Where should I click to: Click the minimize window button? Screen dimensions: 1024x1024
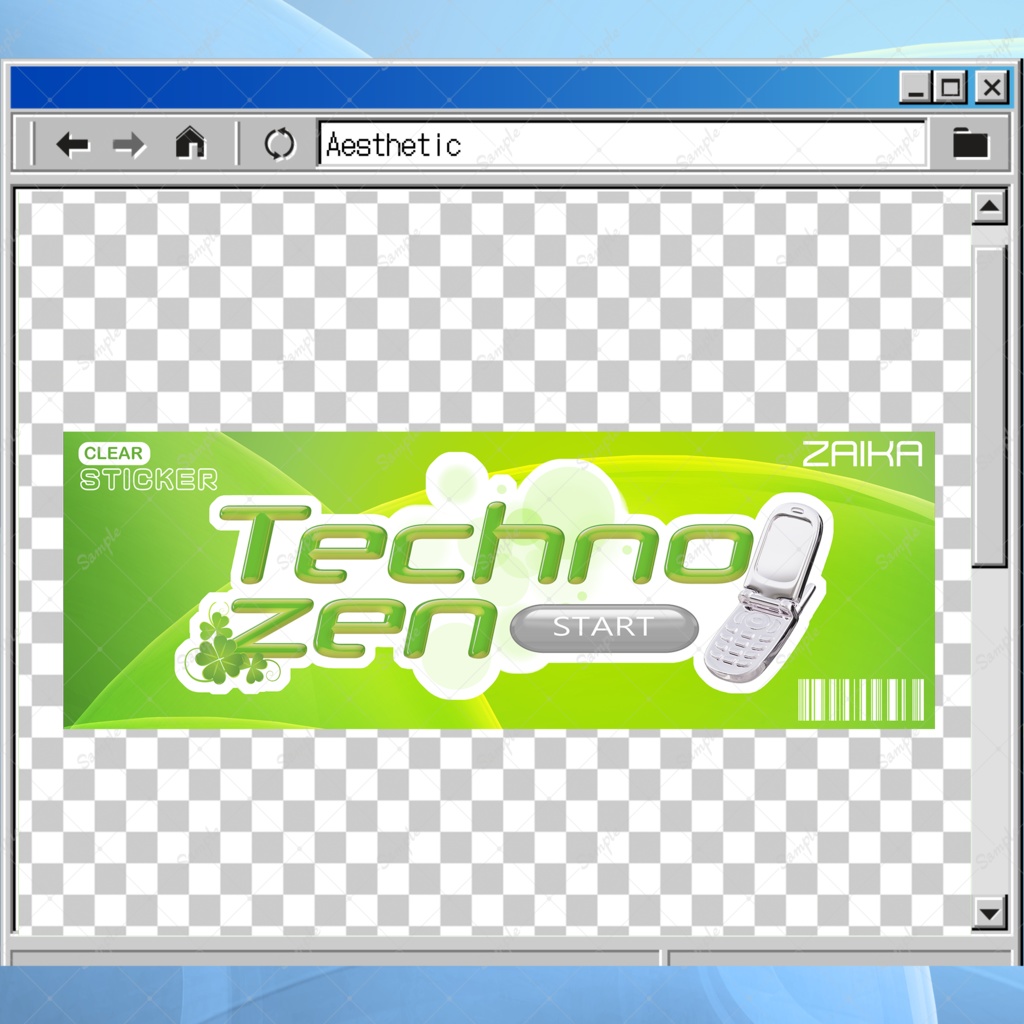pos(916,87)
